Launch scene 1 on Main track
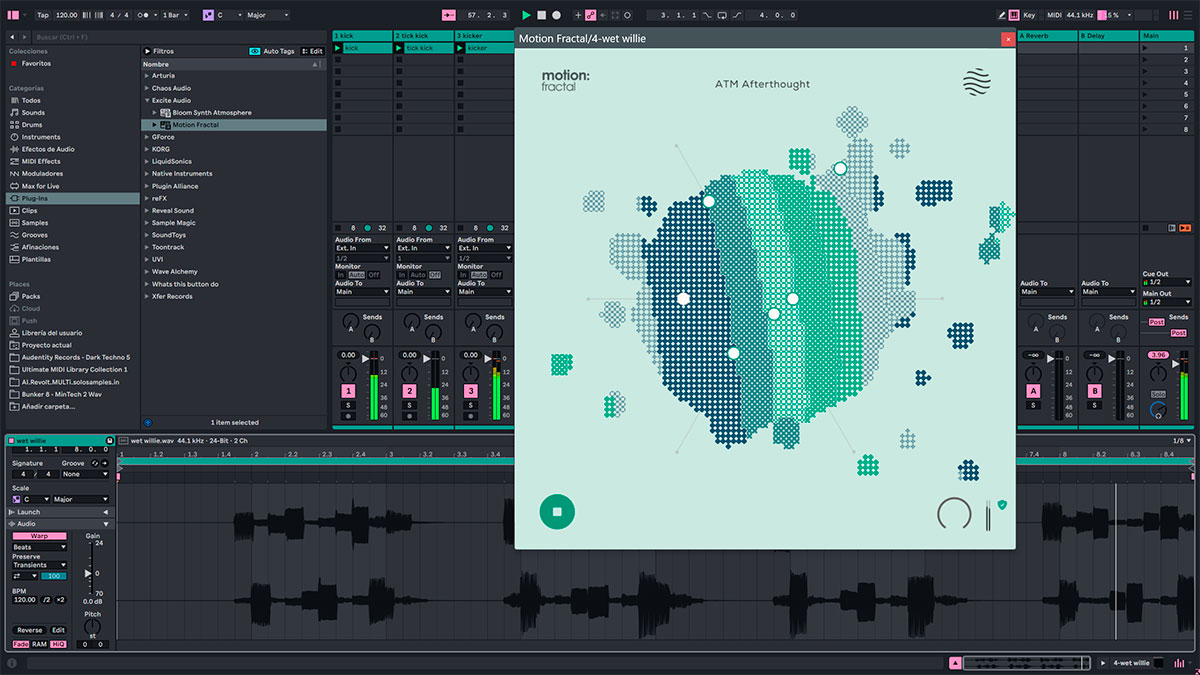1200x675 pixels. click(1147, 48)
